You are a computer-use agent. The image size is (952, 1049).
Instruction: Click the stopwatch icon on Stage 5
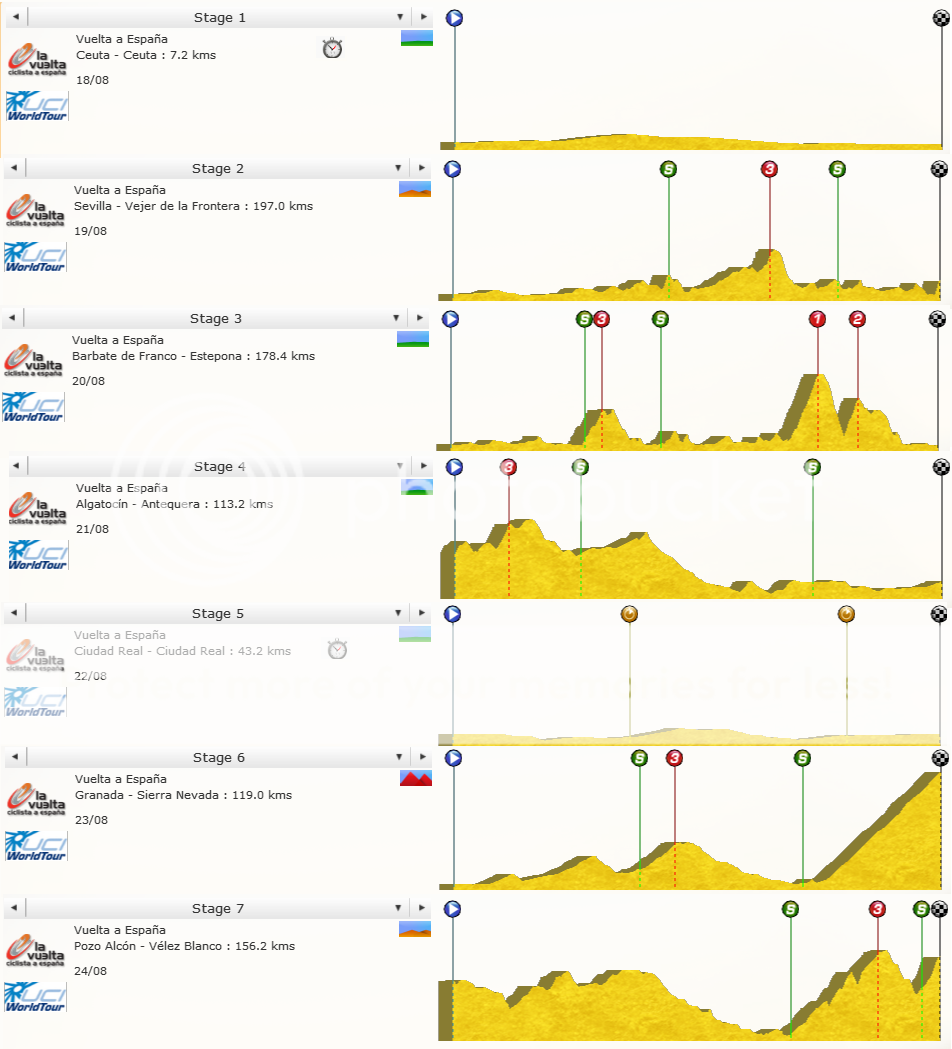337,649
